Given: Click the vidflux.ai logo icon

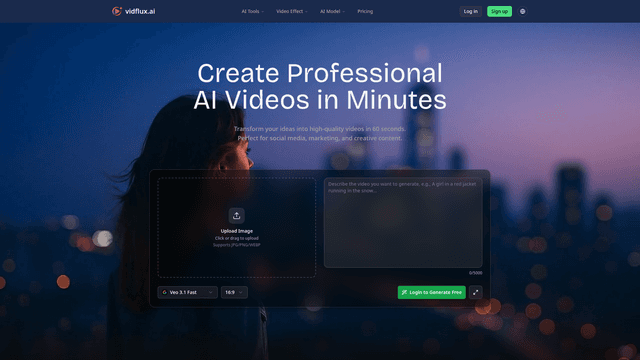Looking at the screenshot, I should tap(117, 11).
